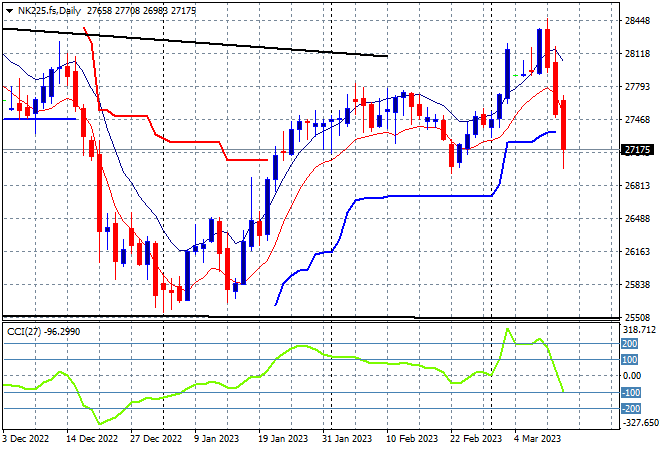660x450 pixels.
Task: Click the CCI -100 level marker
Action: coord(631,393)
